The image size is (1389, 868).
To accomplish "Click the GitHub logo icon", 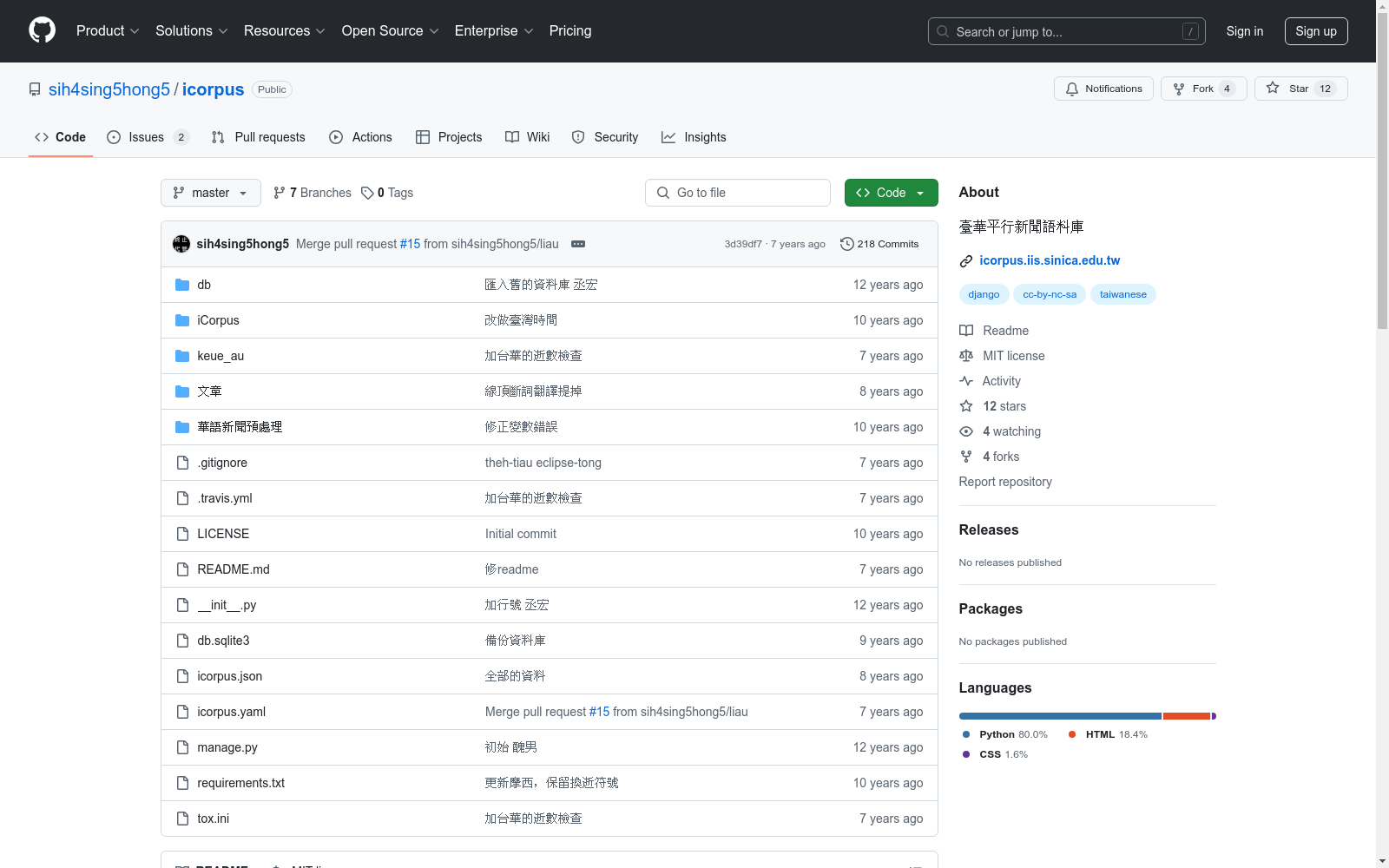I will [42, 30].
